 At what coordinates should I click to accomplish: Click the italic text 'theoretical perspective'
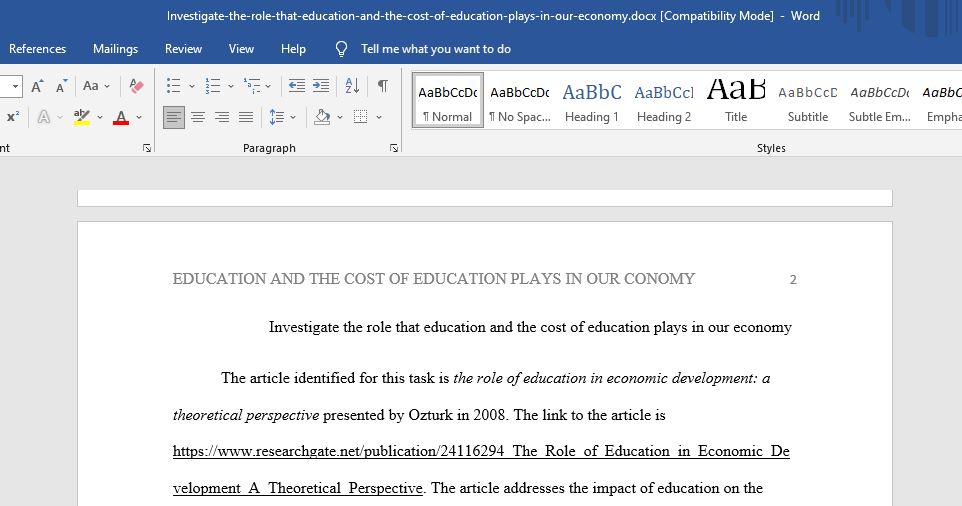[246, 415]
